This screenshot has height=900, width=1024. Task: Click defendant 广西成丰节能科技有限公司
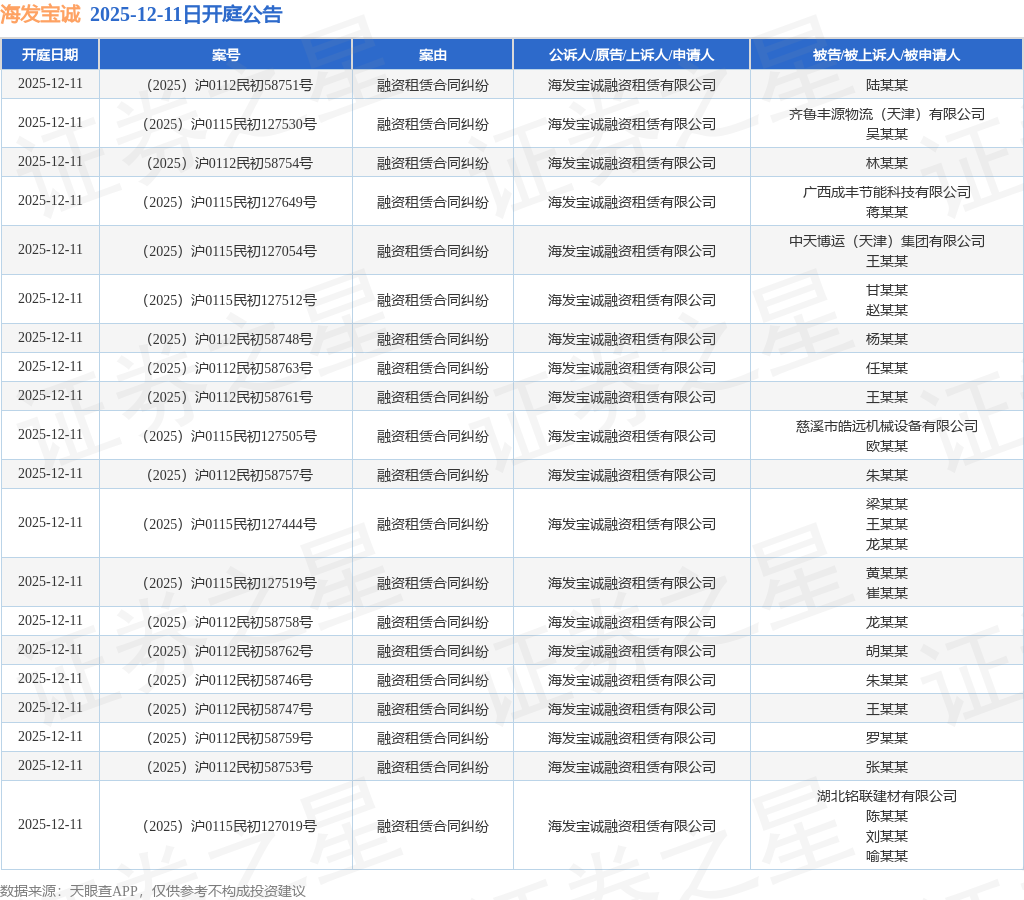(886, 192)
